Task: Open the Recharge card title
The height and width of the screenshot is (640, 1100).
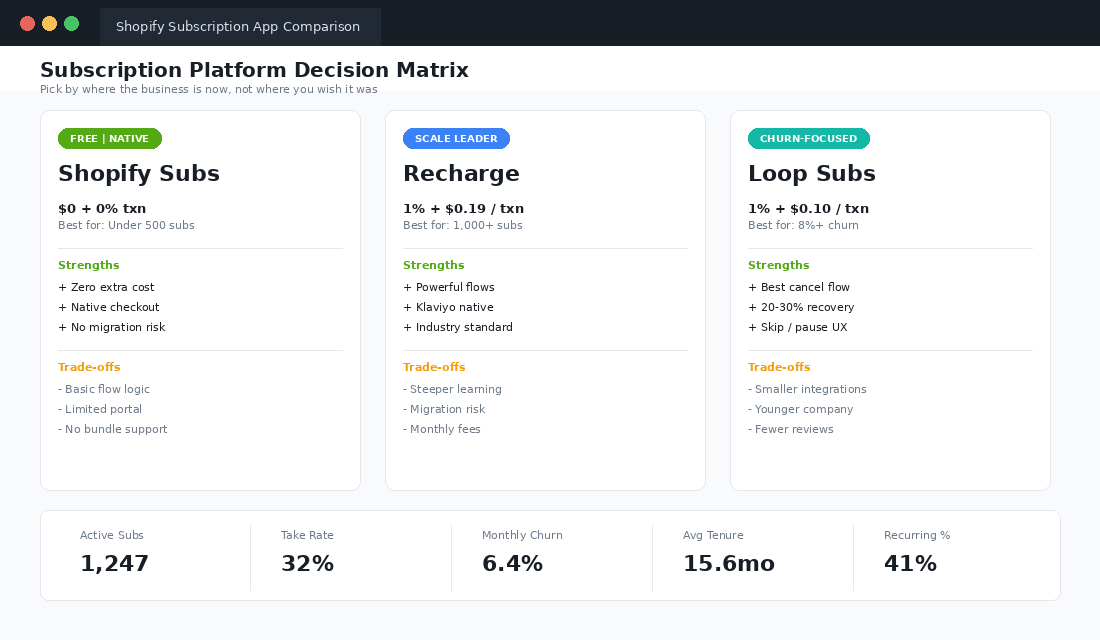Action: [x=461, y=173]
